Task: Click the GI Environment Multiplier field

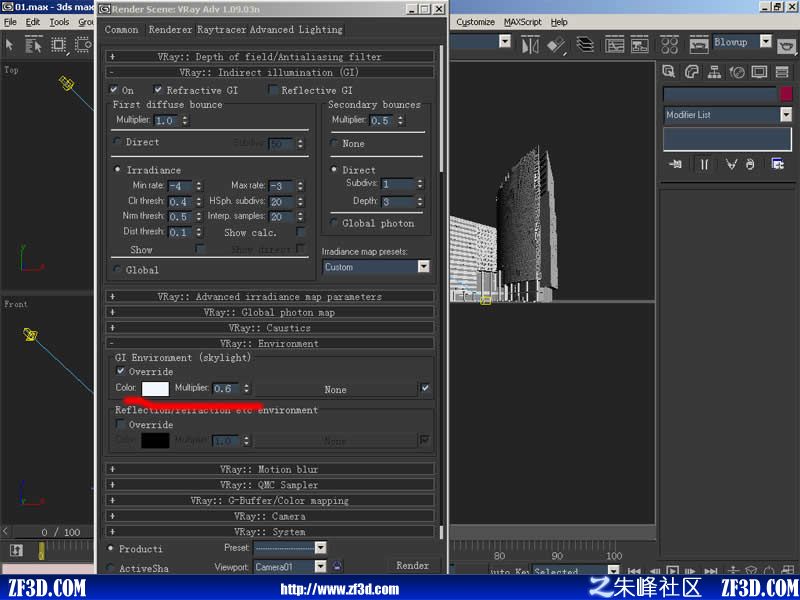Action: 227,389
